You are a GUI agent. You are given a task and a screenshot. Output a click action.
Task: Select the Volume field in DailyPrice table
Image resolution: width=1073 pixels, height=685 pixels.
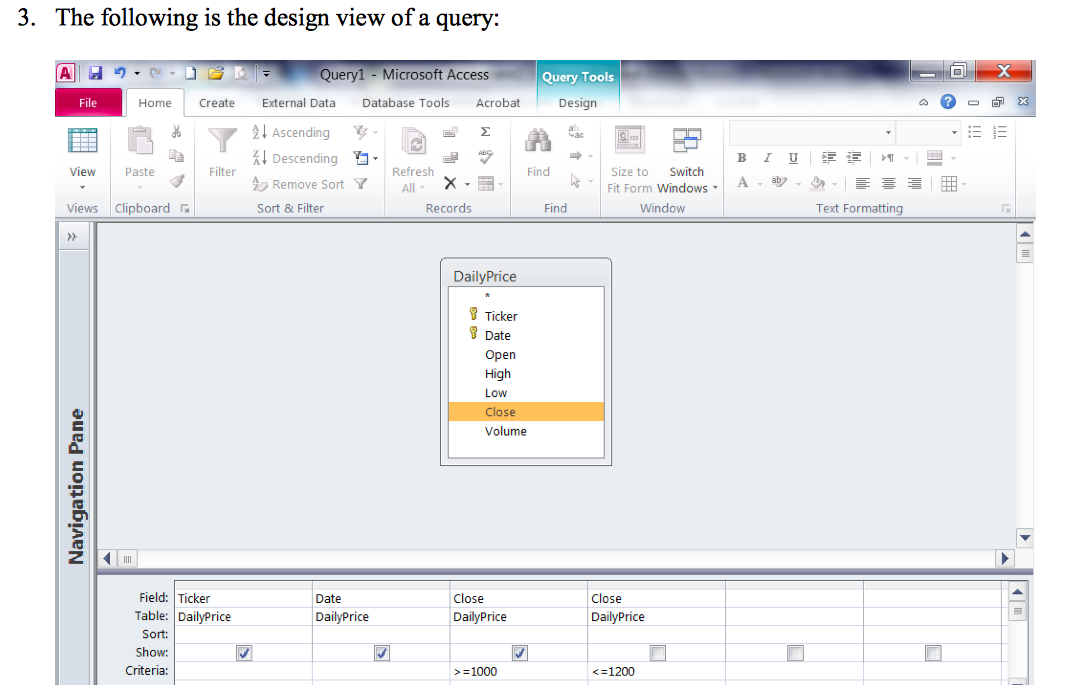pos(526,431)
